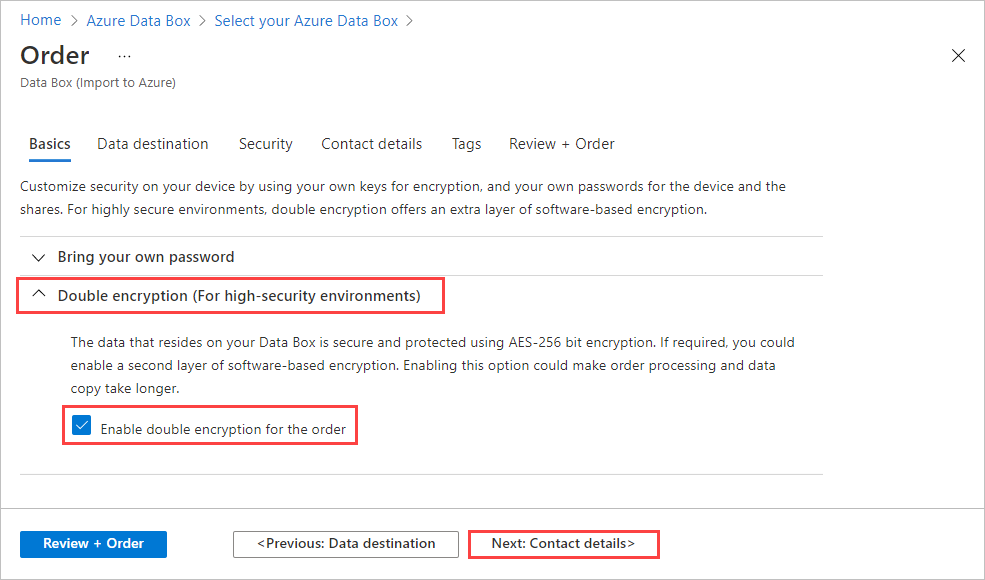The width and height of the screenshot is (985, 580).
Task: Go back using Previous: Data destination button
Action: coord(345,544)
